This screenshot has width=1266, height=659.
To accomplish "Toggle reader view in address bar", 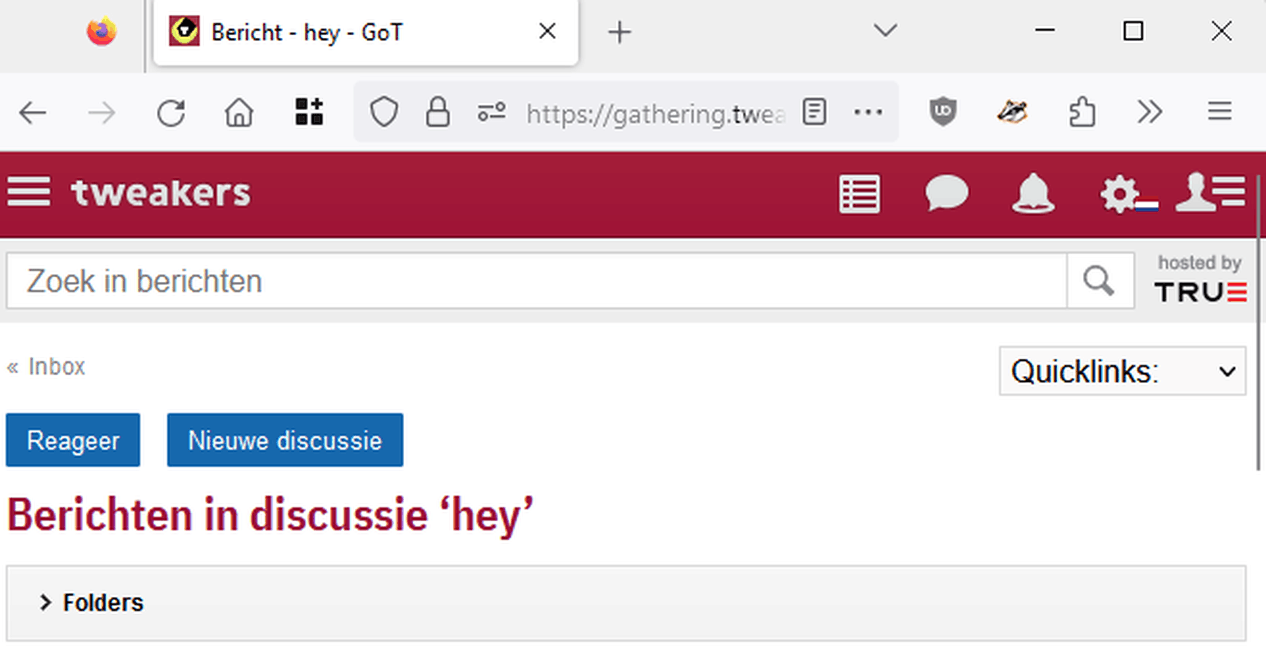I will [815, 112].
